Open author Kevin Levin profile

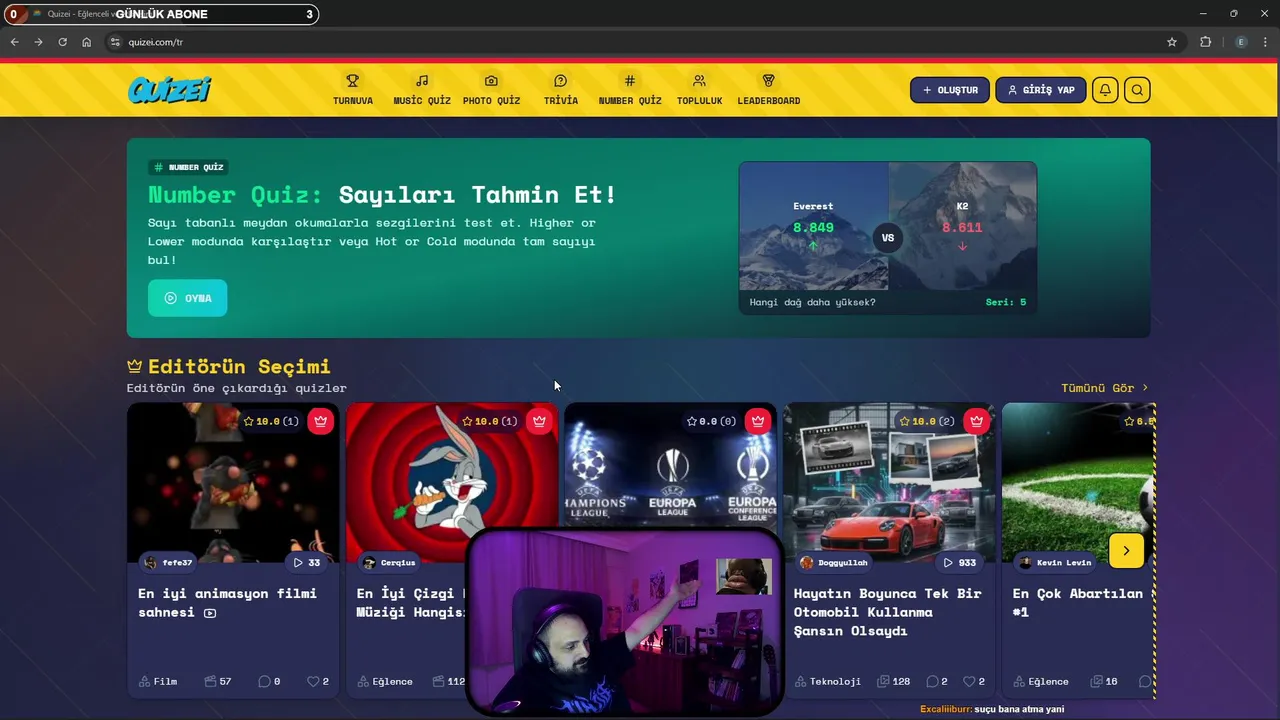click(1055, 562)
